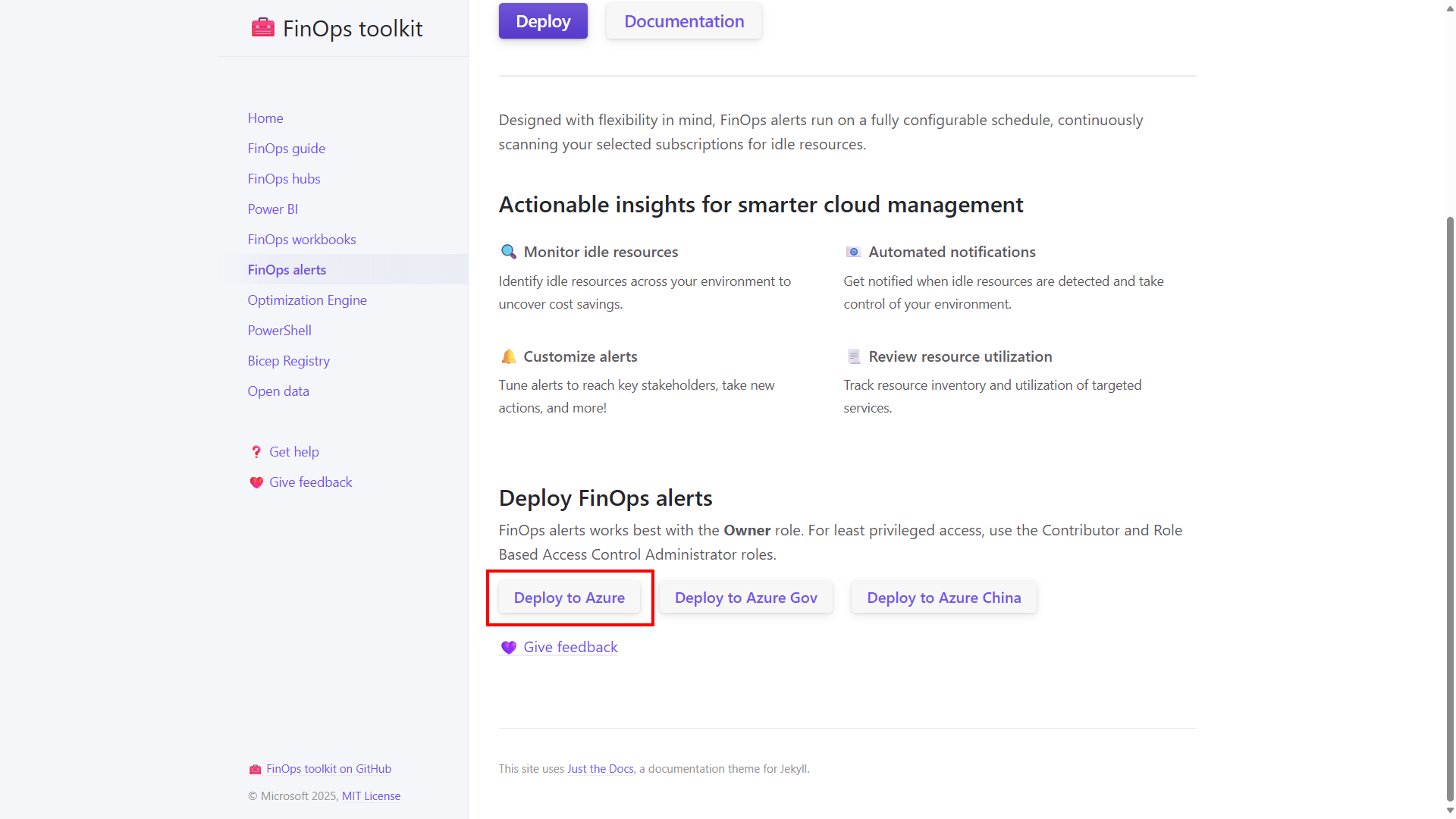The image size is (1456, 819).
Task: Navigate to Optimization Engine in sidebar
Action: (x=306, y=300)
